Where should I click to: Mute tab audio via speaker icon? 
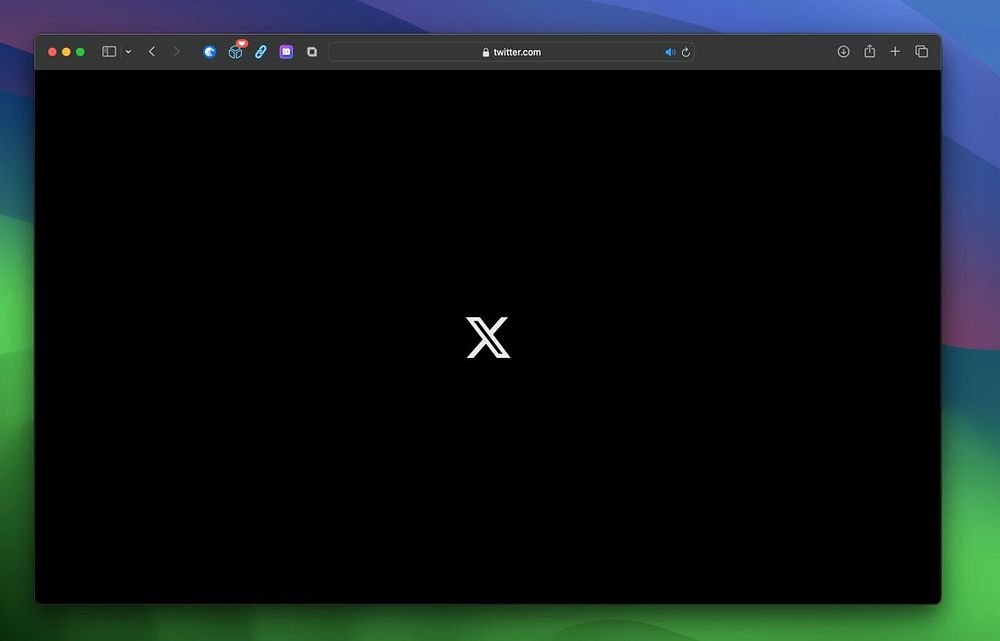point(670,52)
